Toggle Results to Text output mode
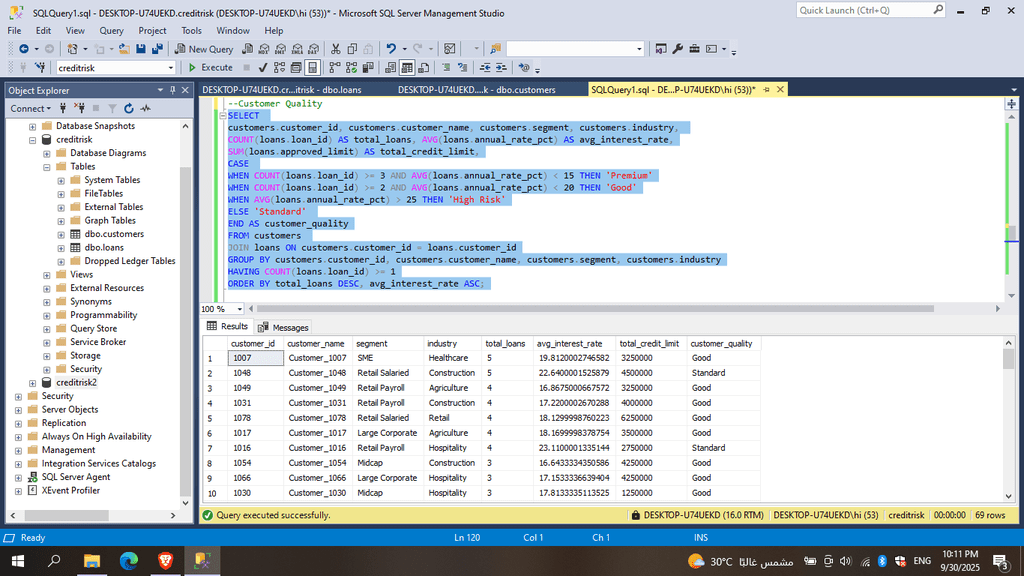The width and height of the screenshot is (1024, 576). (390, 67)
